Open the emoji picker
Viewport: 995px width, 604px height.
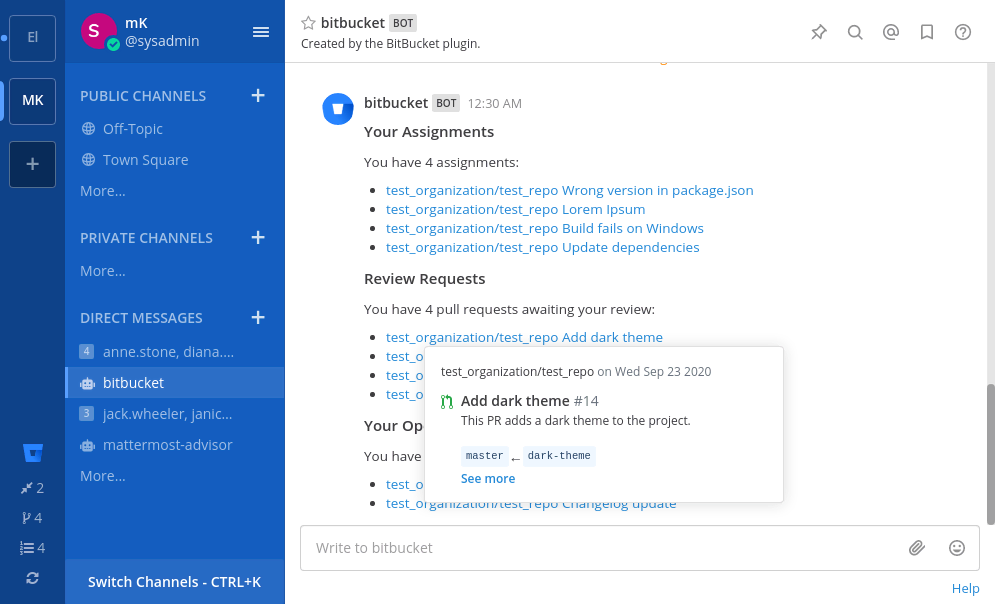[x=957, y=548]
